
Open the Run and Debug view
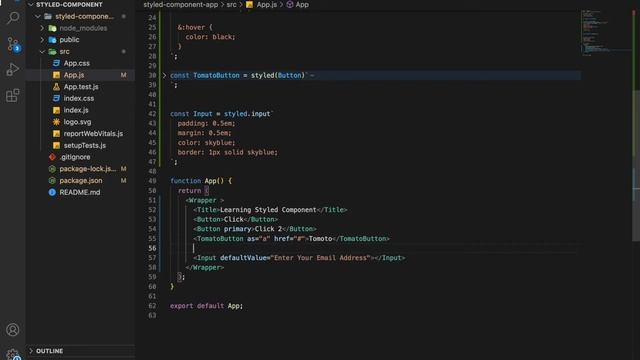click(x=13, y=69)
